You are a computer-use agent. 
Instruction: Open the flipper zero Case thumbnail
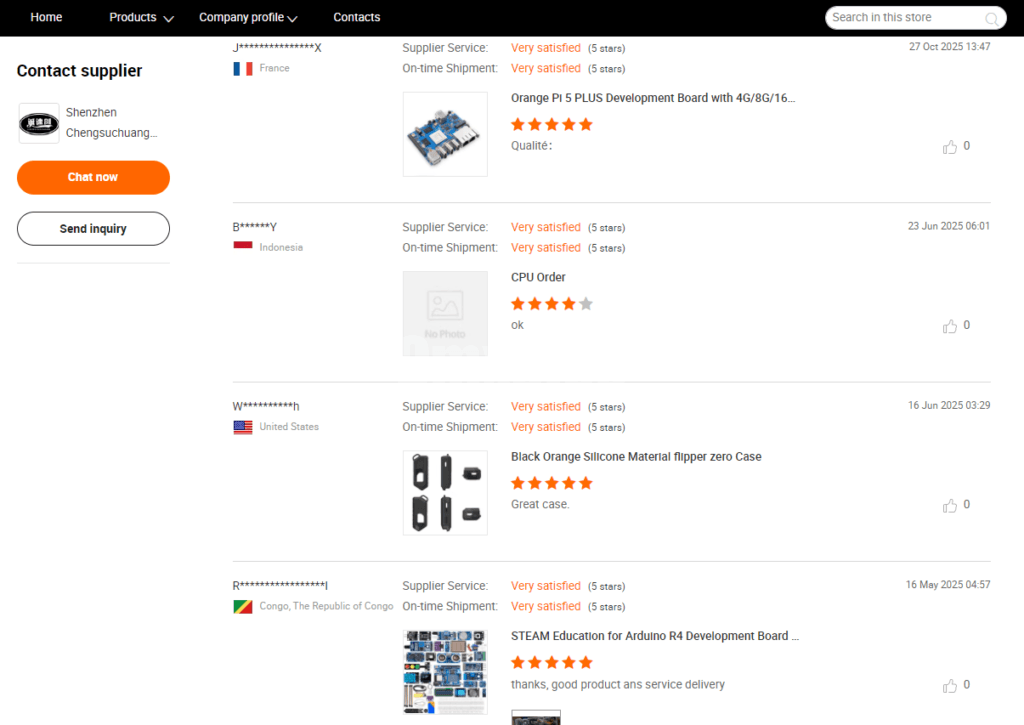point(445,492)
